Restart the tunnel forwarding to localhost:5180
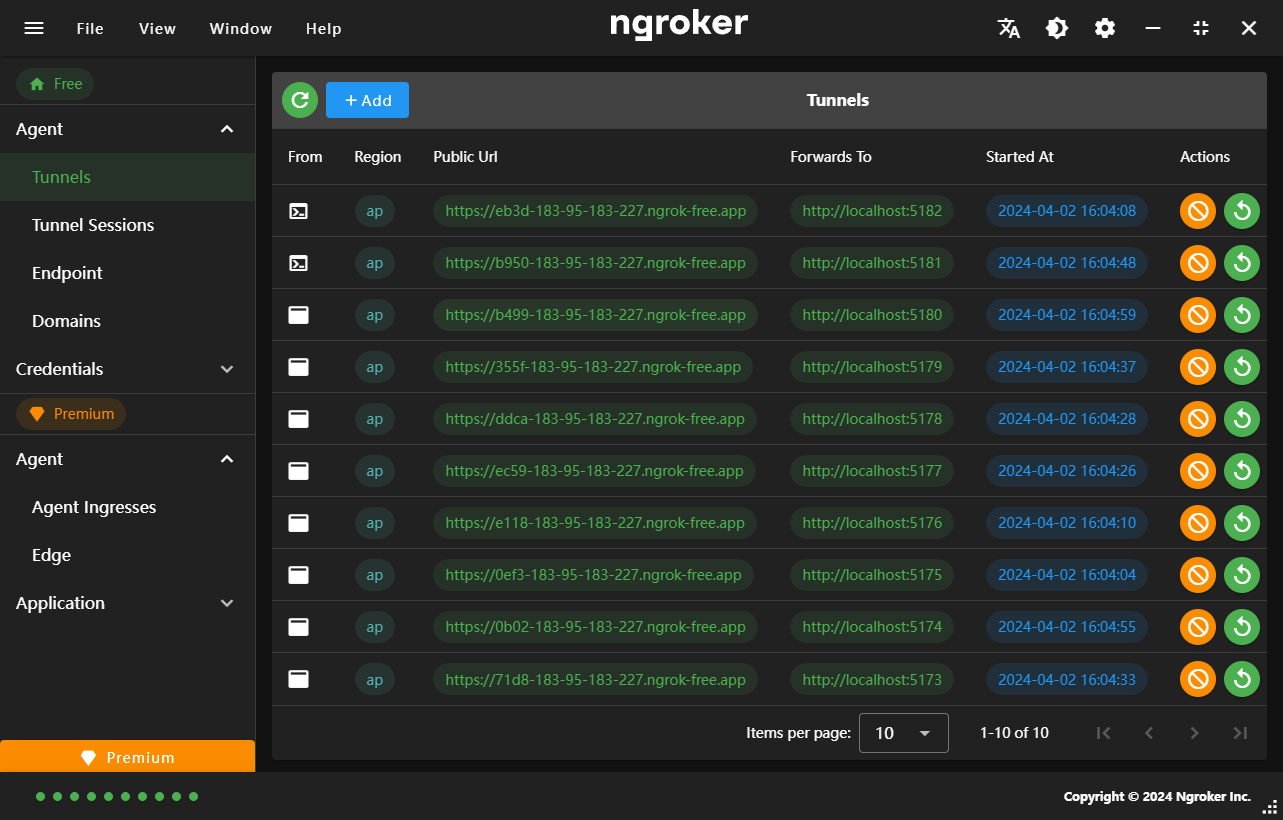The width and height of the screenshot is (1283, 820). pos(1242,315)
